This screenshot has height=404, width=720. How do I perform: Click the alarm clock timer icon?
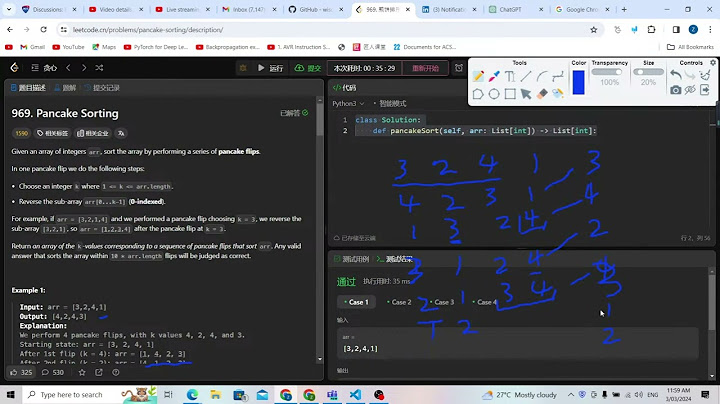click(459, 68)
